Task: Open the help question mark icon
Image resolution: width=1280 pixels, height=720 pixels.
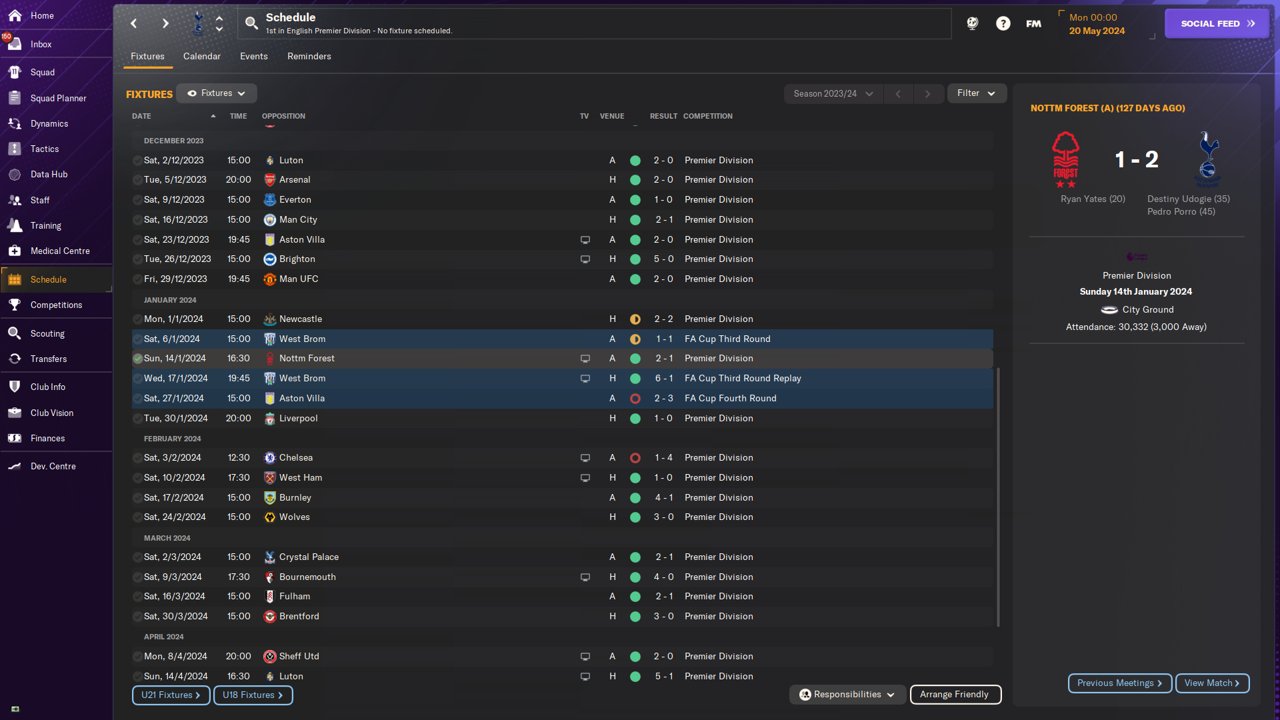Action: pyautogui.click(x=1003, y=23)
